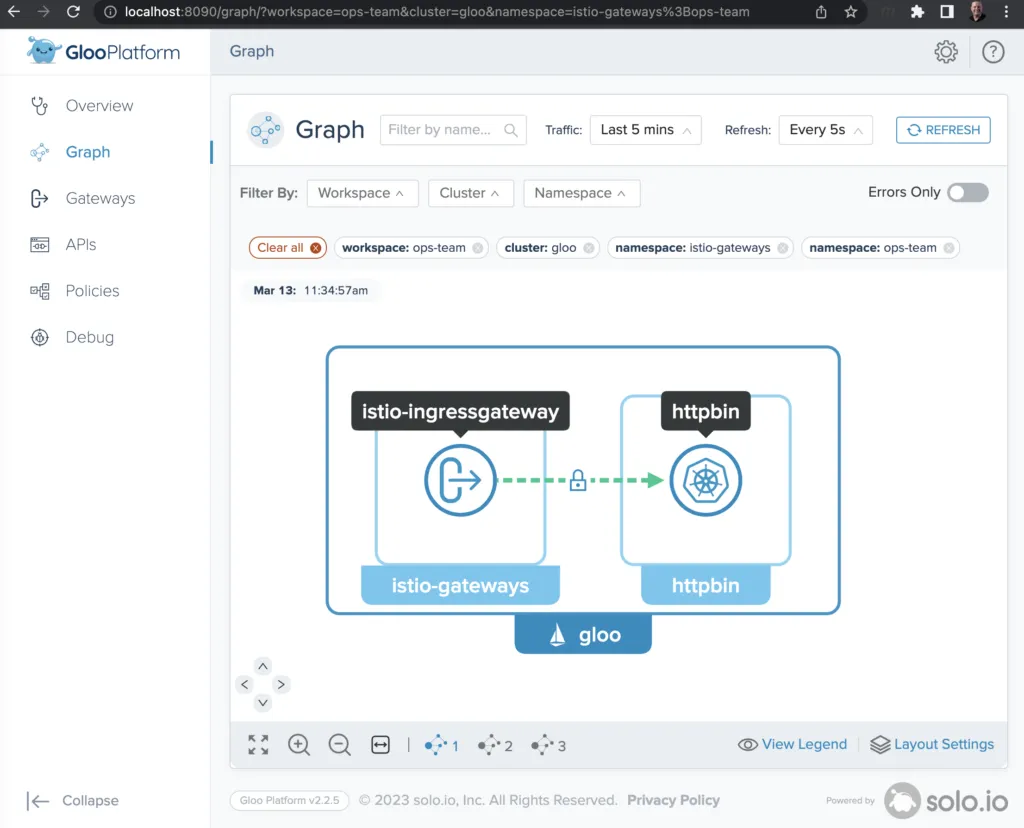
Task: Click the httpbin namespace label
Action: click(x=705, y=585)
